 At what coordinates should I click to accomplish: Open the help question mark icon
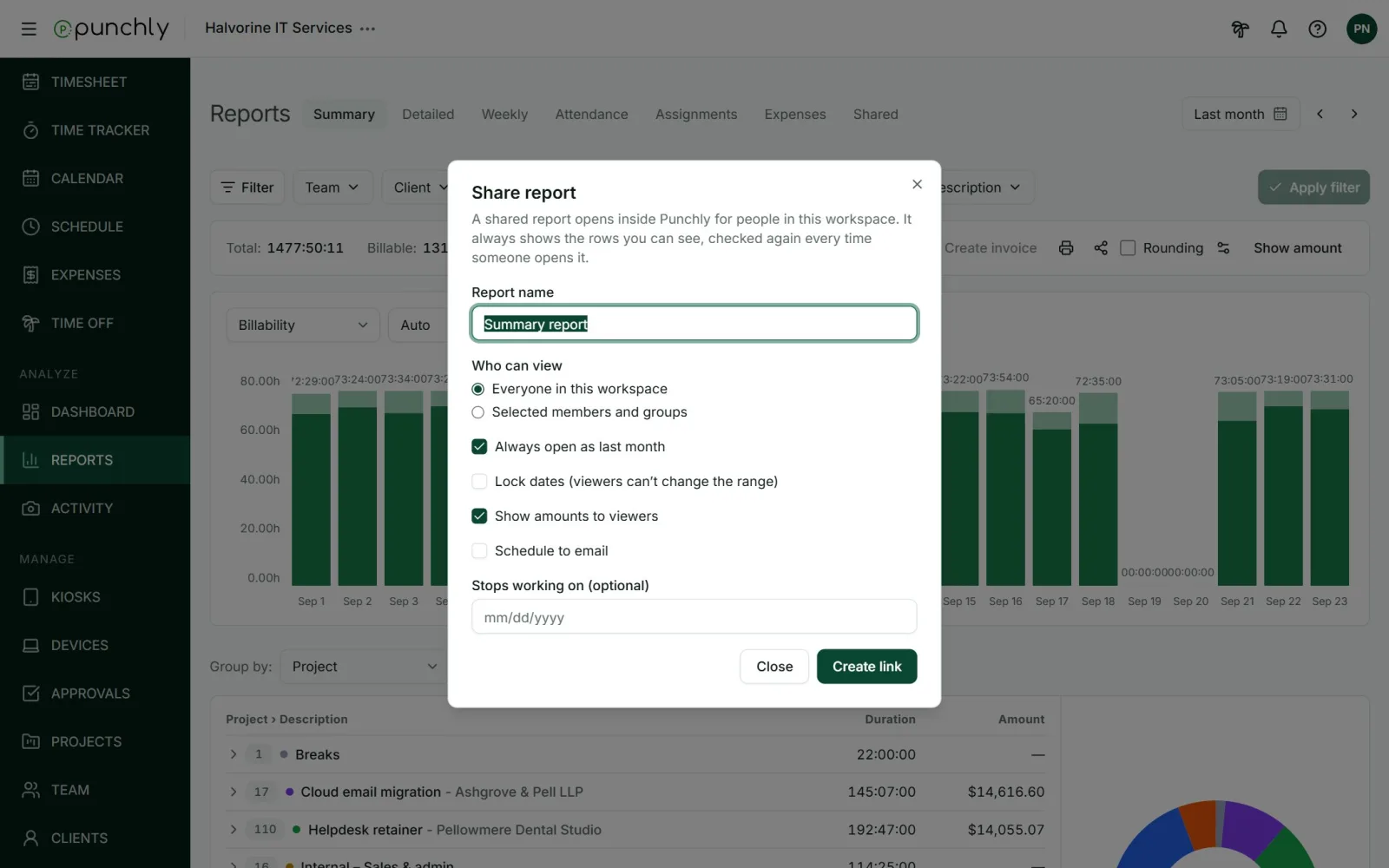[1317, 29]
